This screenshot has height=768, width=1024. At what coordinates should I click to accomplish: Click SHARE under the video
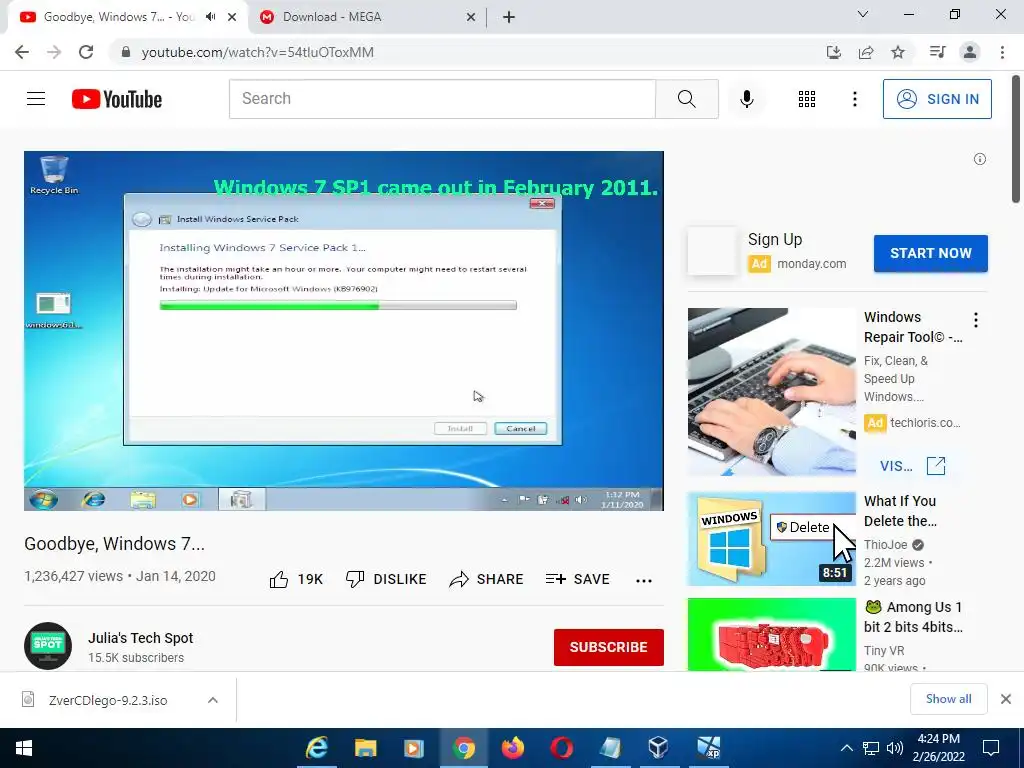coord(486,579)
